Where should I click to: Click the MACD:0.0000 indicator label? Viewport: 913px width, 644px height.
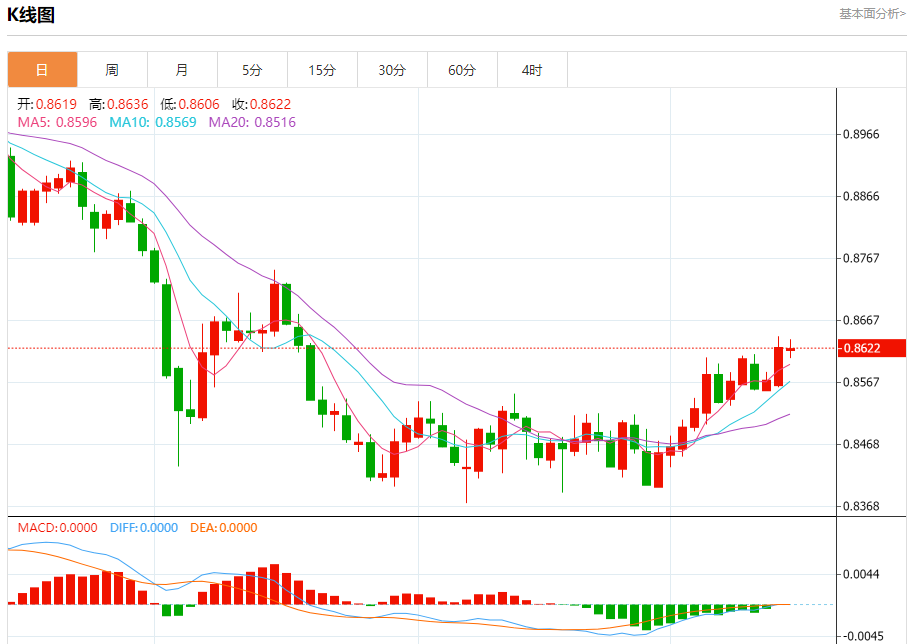pos(57,528)
